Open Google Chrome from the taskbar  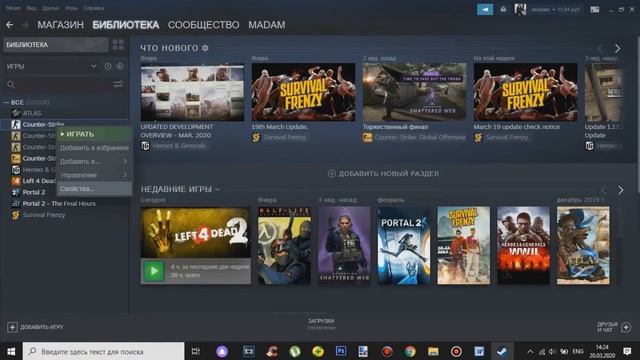click(410, 351)
